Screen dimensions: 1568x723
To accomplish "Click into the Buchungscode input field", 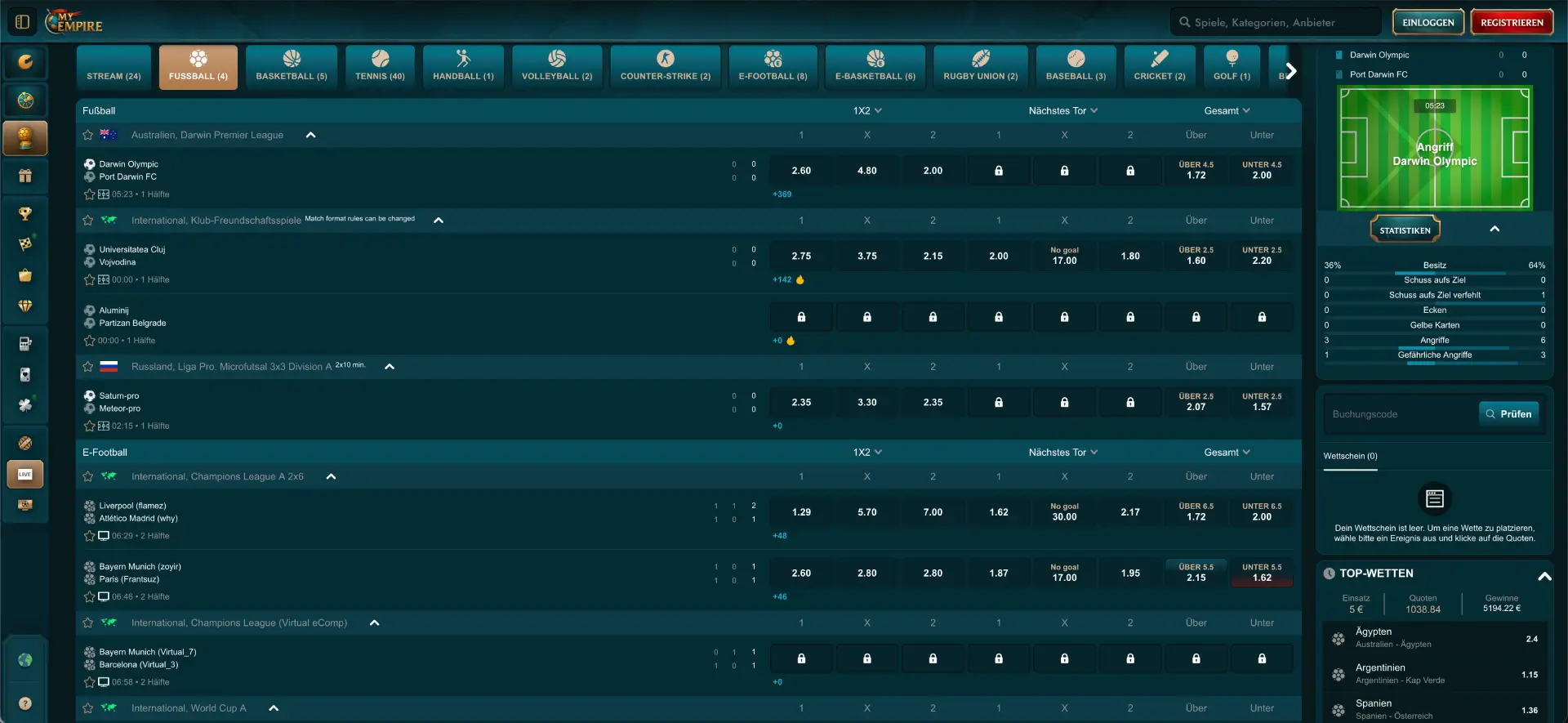I will (x=1400, y=414).
